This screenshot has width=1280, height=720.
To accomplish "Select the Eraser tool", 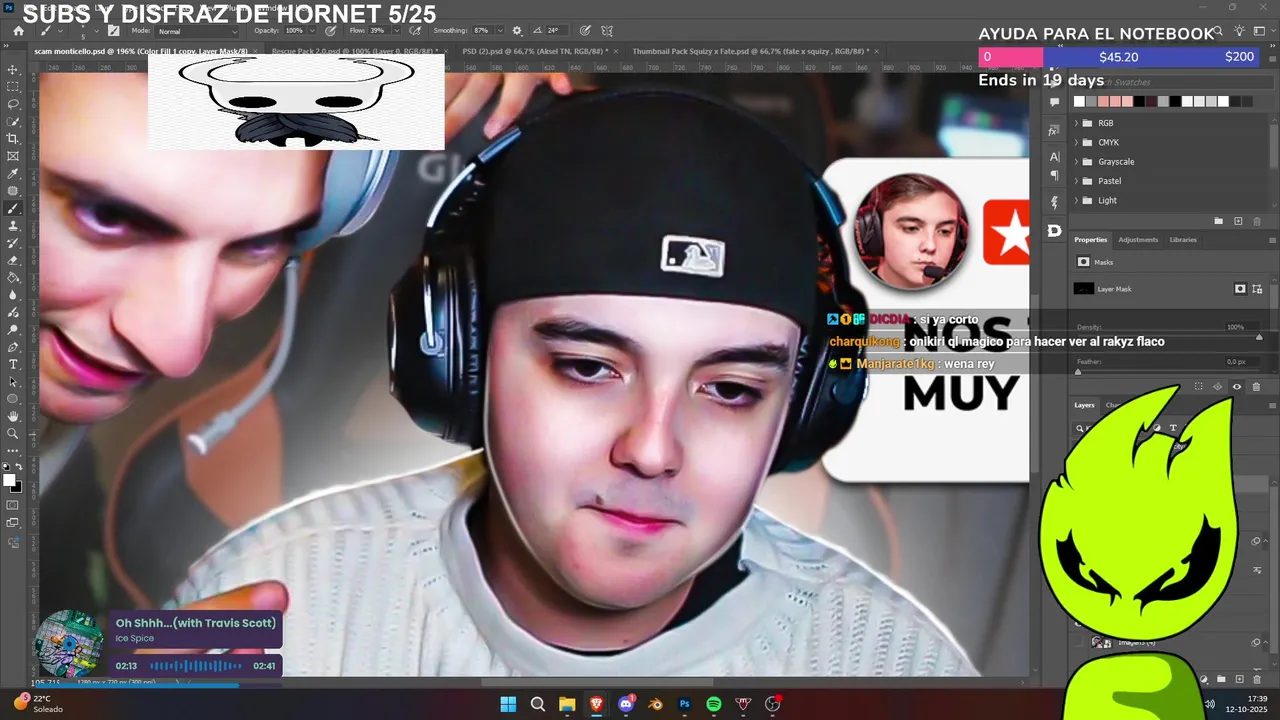I will (13, 260).
